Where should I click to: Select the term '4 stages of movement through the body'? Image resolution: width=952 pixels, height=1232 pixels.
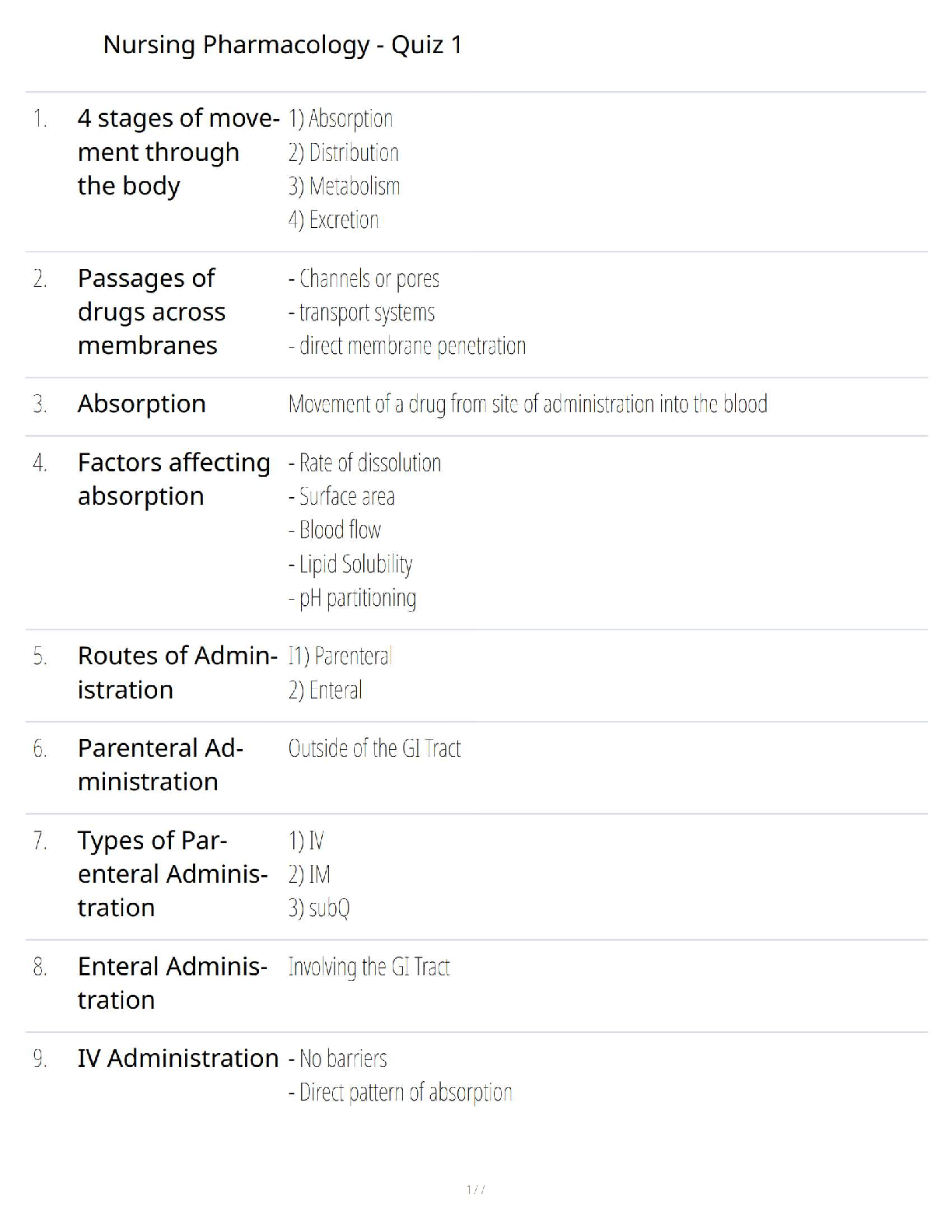click(x=177, y=152)
